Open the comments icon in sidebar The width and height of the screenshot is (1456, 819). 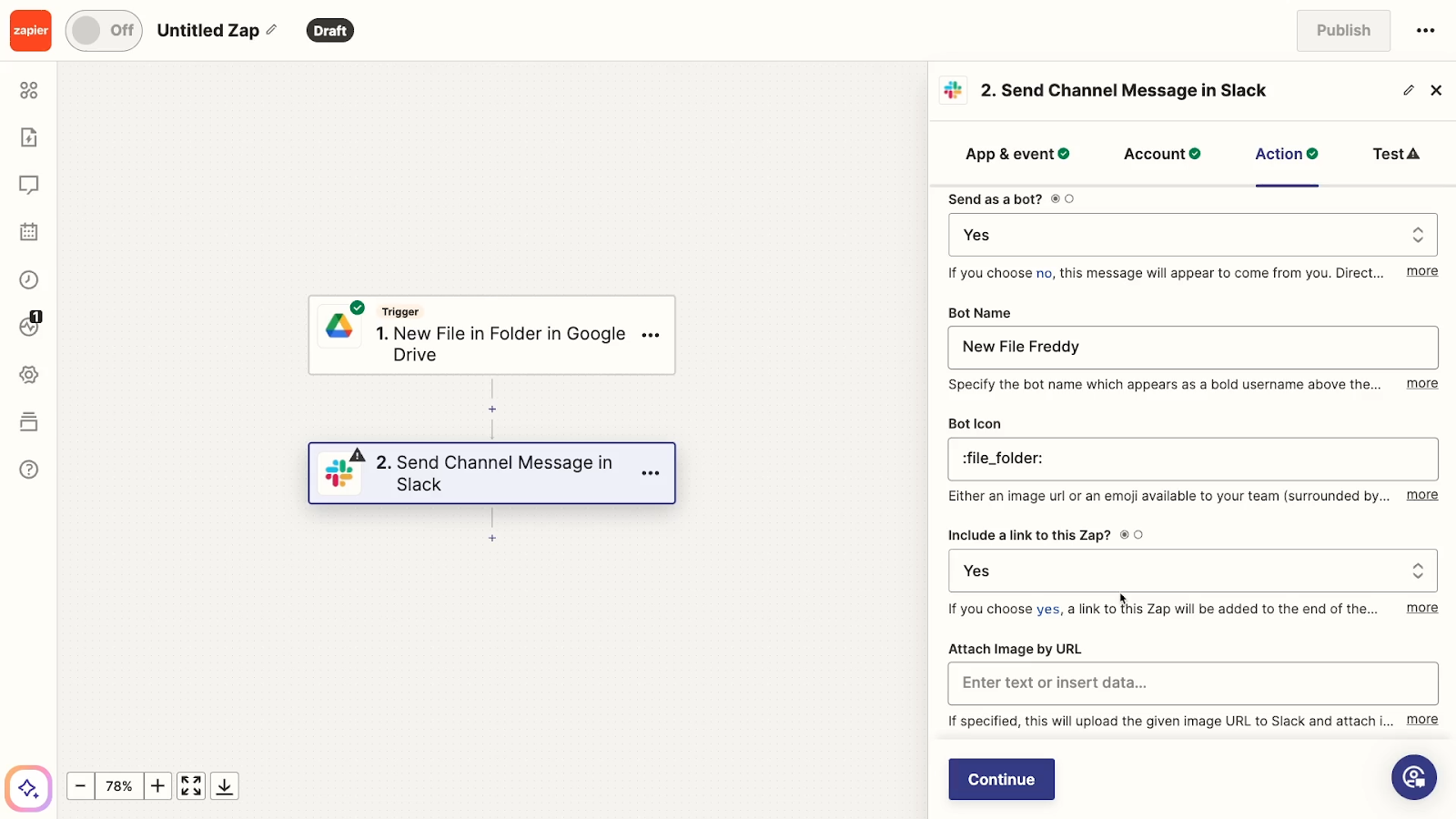click(29, 185)
